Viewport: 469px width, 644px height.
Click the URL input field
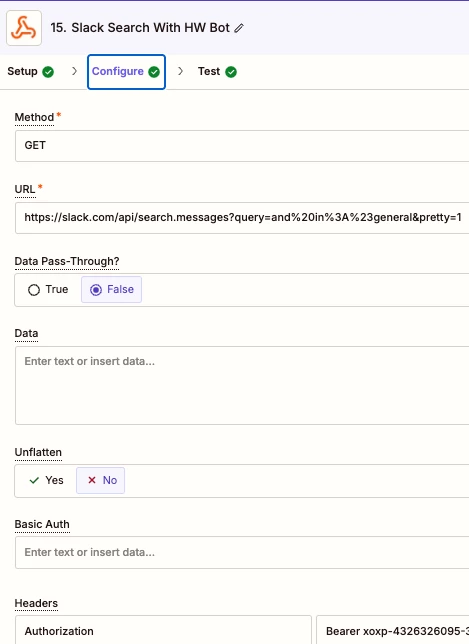point(242,218)
